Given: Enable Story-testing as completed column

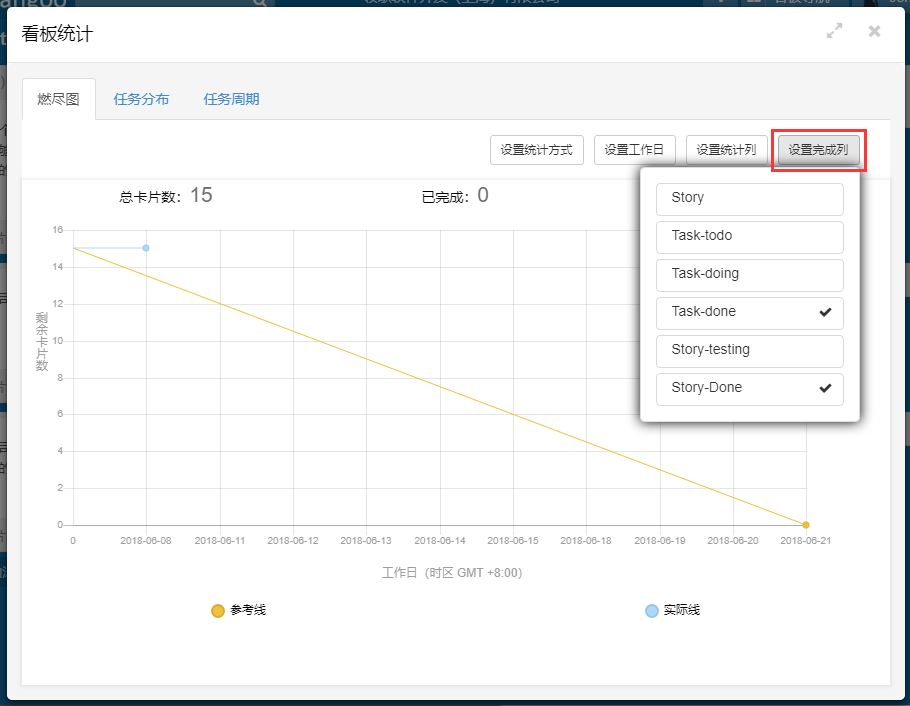Looking at the screenshot, I should (x=749, y=350).
